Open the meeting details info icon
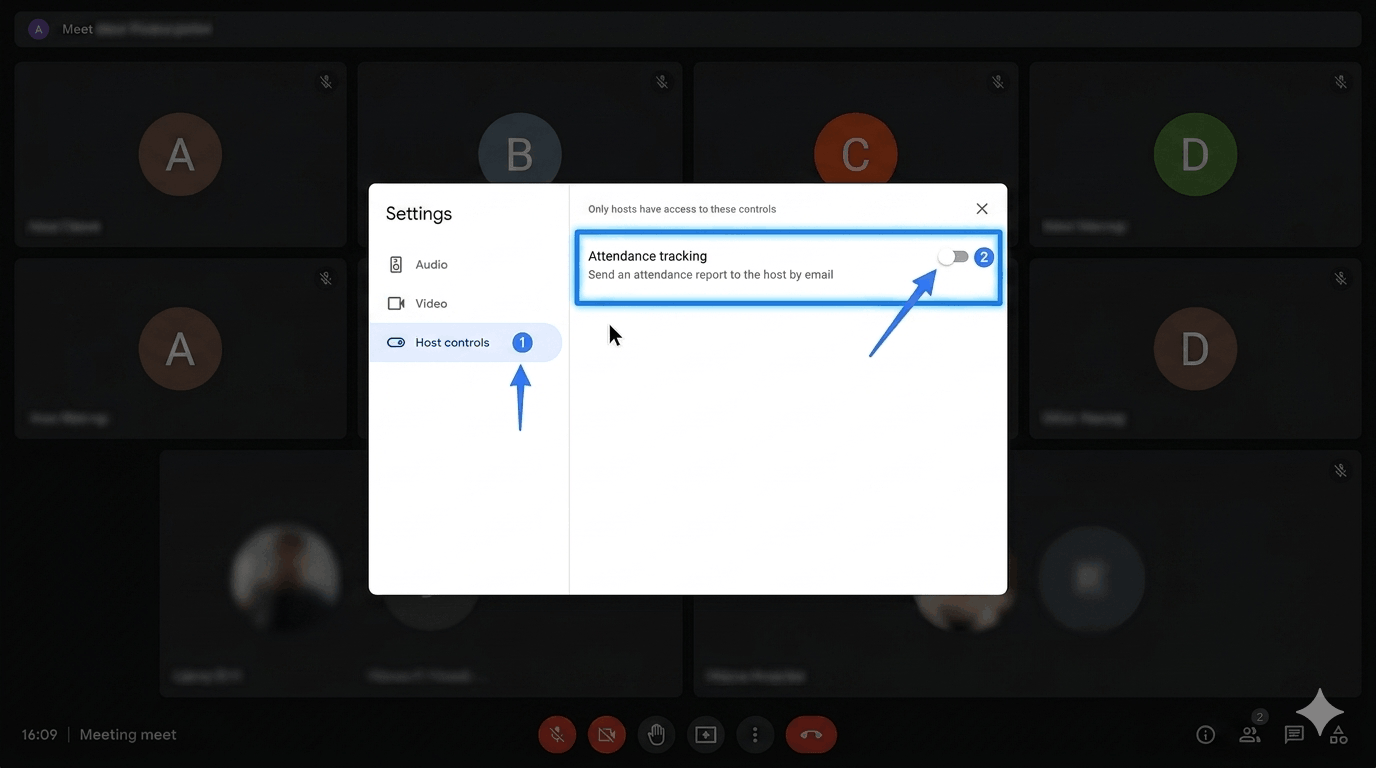The image size is (1376, 768). 1206,735
